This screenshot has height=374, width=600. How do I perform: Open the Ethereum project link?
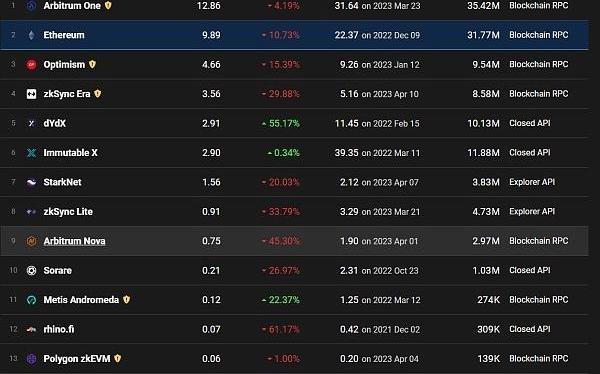coord(64,35)
